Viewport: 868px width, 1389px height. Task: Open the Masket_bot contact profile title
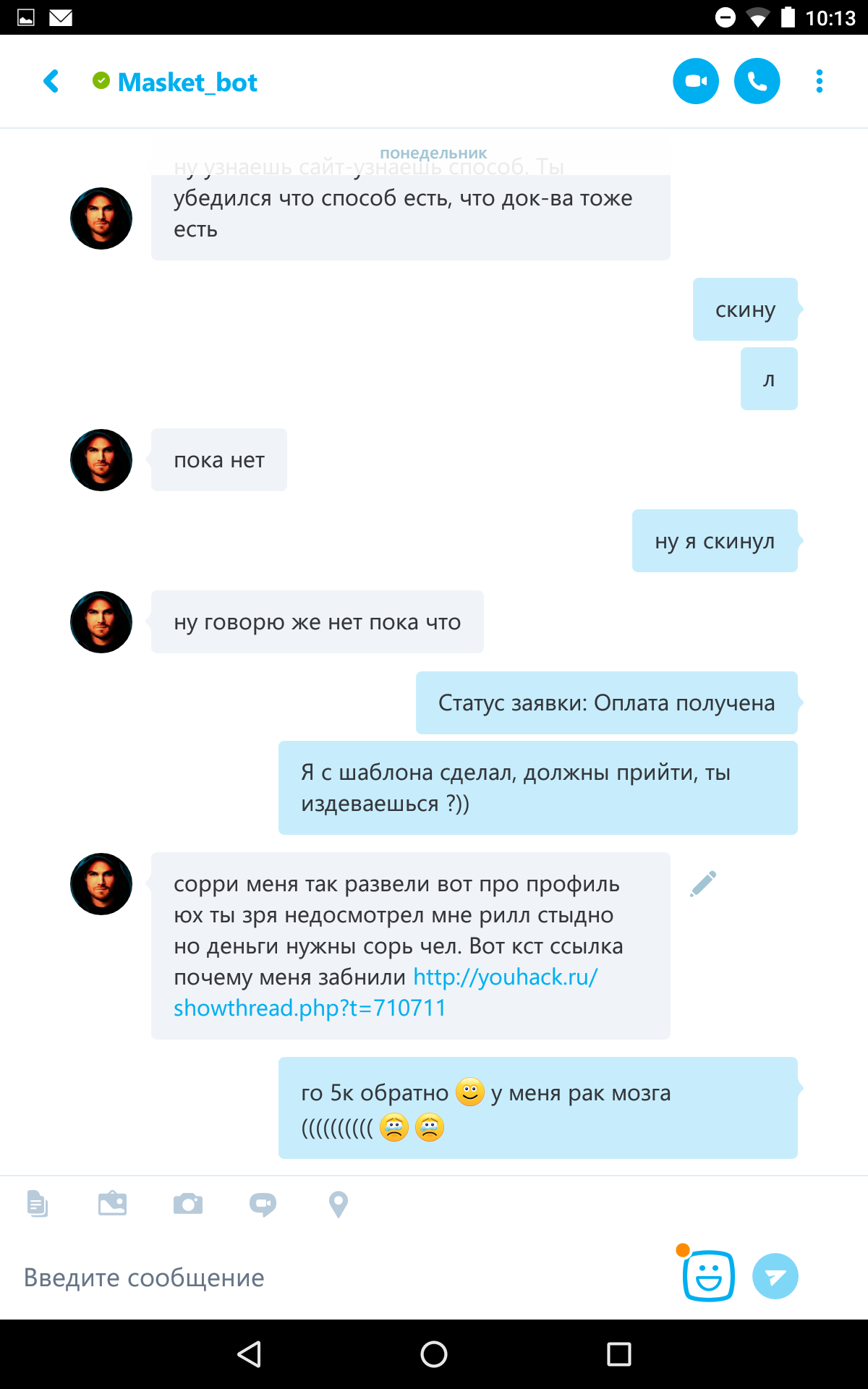tap(187, 82)
